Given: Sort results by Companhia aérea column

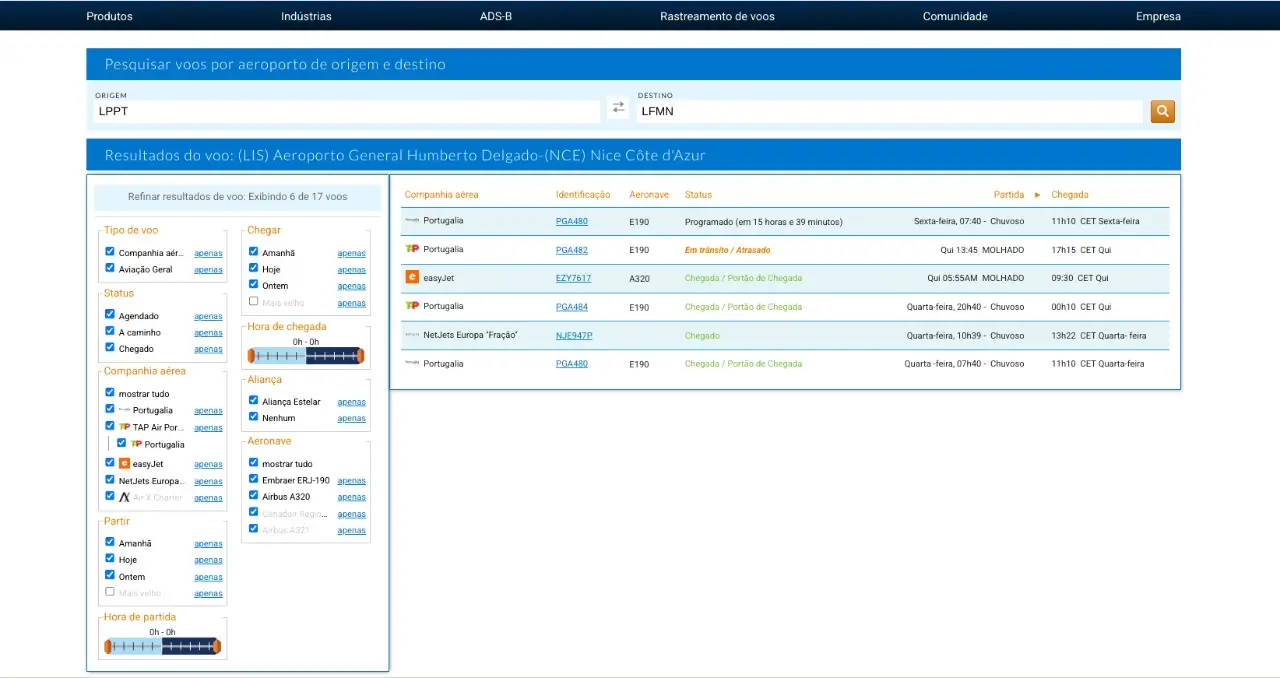Looking at the screenshot, I should click(442, 195).
